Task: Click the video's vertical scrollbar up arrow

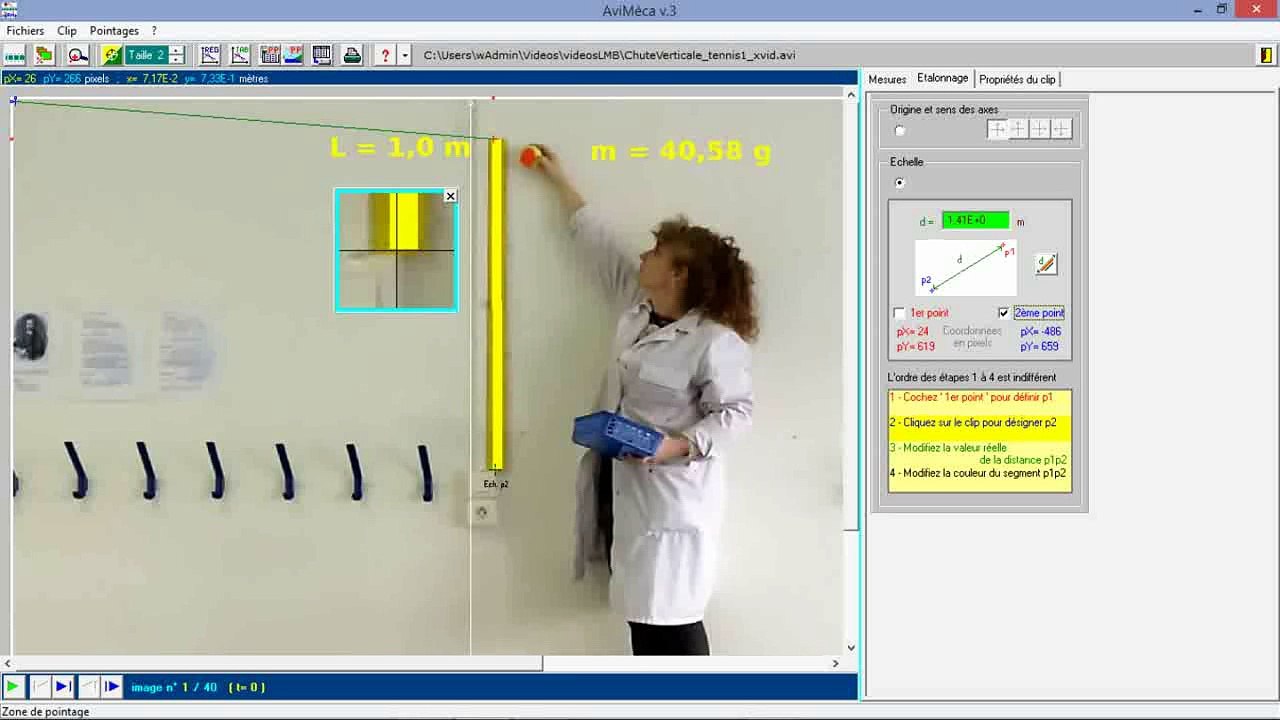Action: point(851,95)
